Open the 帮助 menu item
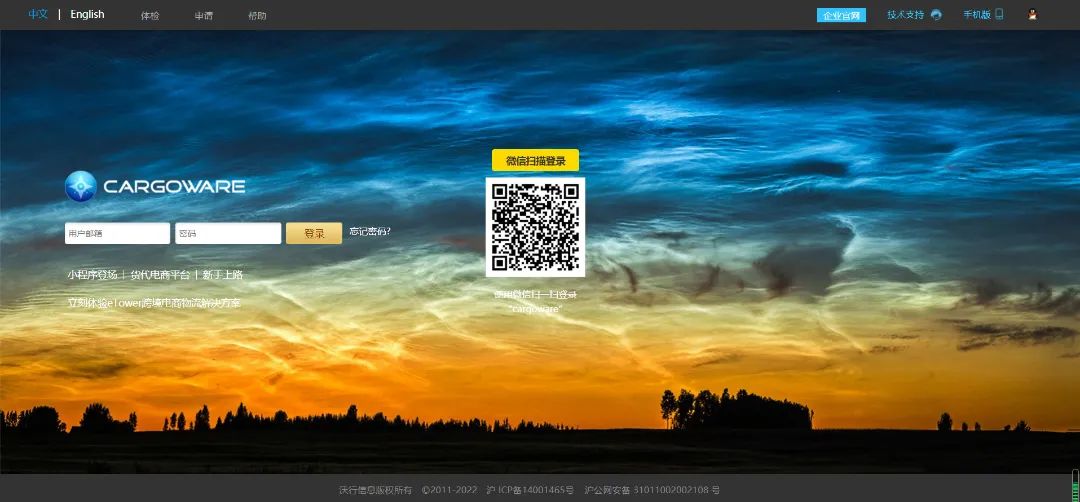Image resolution: width=1080 pixels, height=502 pixels. [257, 16]
